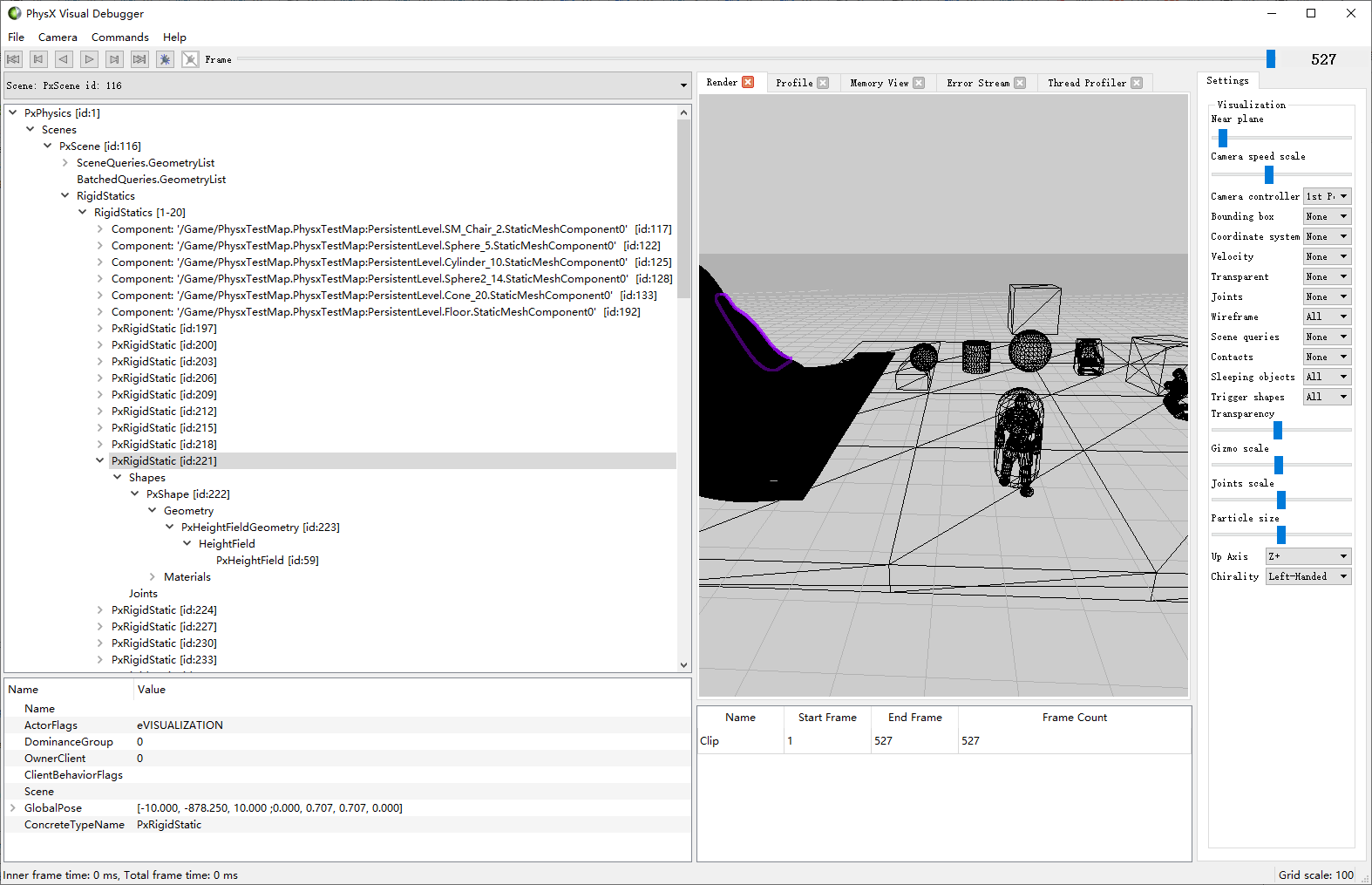
Task: Select the Settings tab
Action: (1227, 80)
